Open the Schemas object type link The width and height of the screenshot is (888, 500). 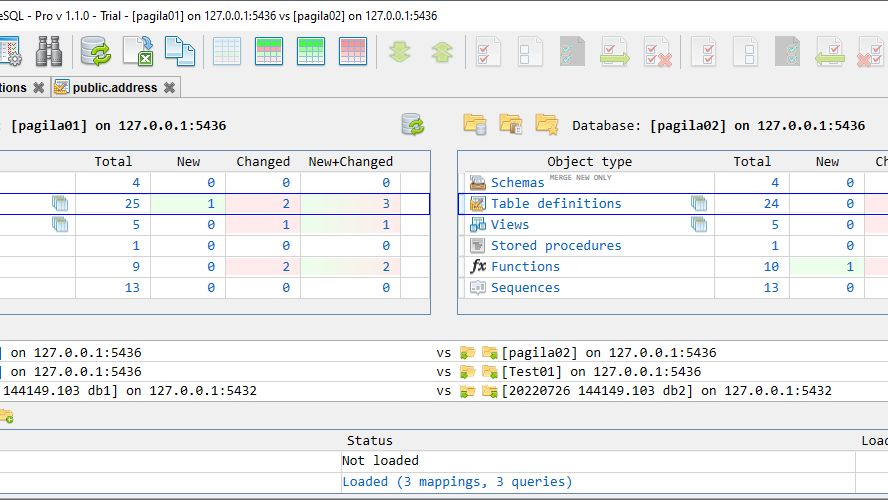pyautogui.click(x=517, y=182)
